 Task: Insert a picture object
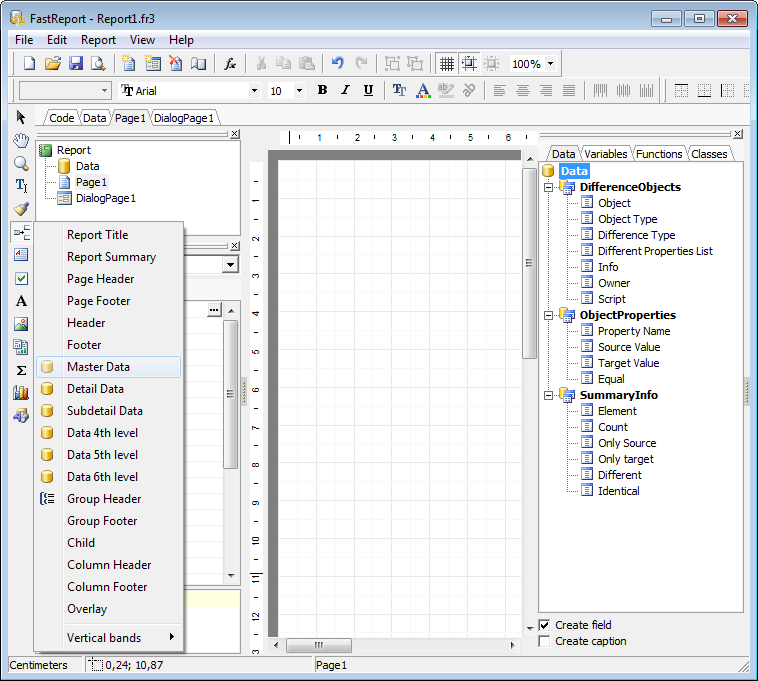(21, 324)
